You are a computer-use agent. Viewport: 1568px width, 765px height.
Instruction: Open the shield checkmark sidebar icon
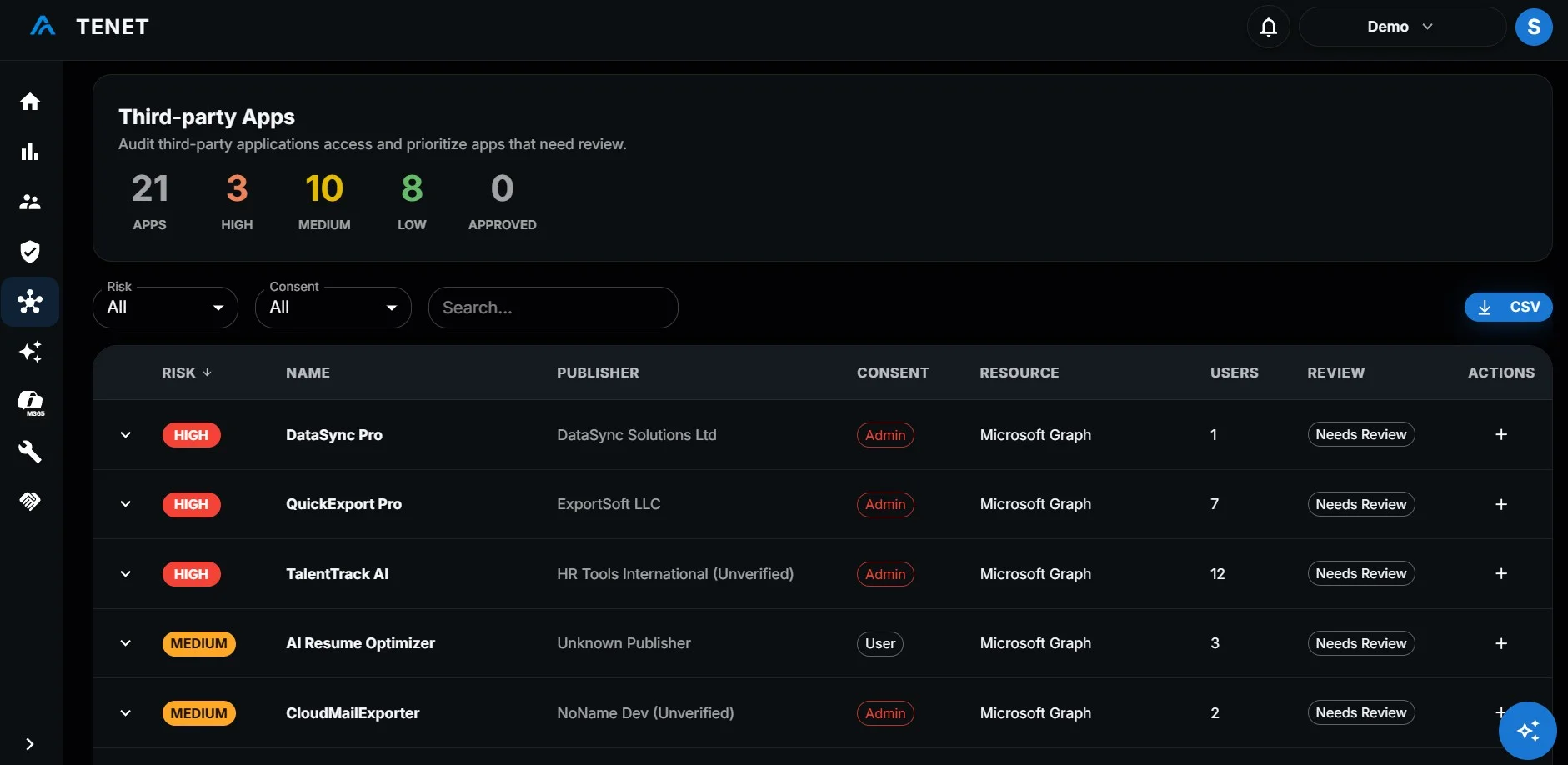pos(30,252)
